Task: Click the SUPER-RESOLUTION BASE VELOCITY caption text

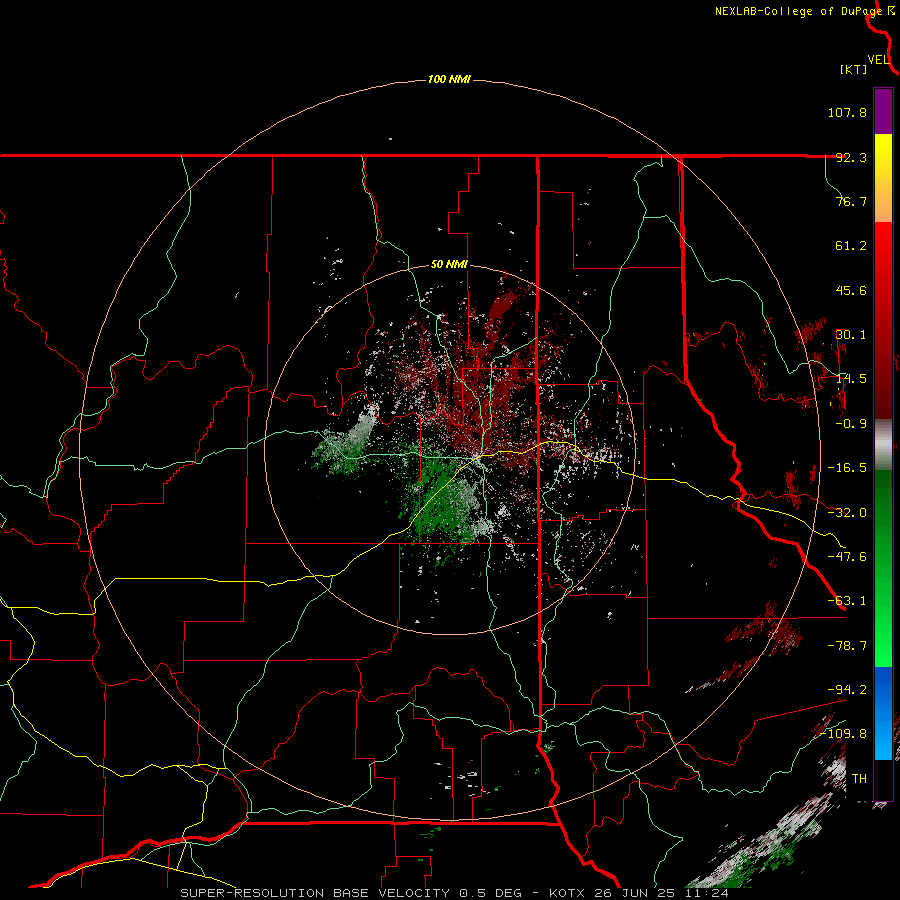Action: click(315, 893)
